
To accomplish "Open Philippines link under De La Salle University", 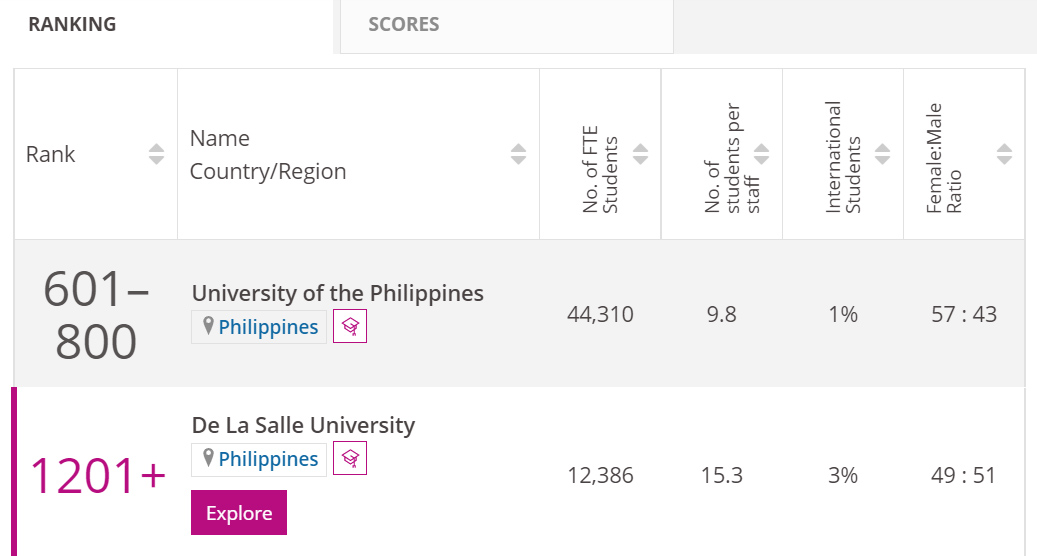I will point(268,459).
